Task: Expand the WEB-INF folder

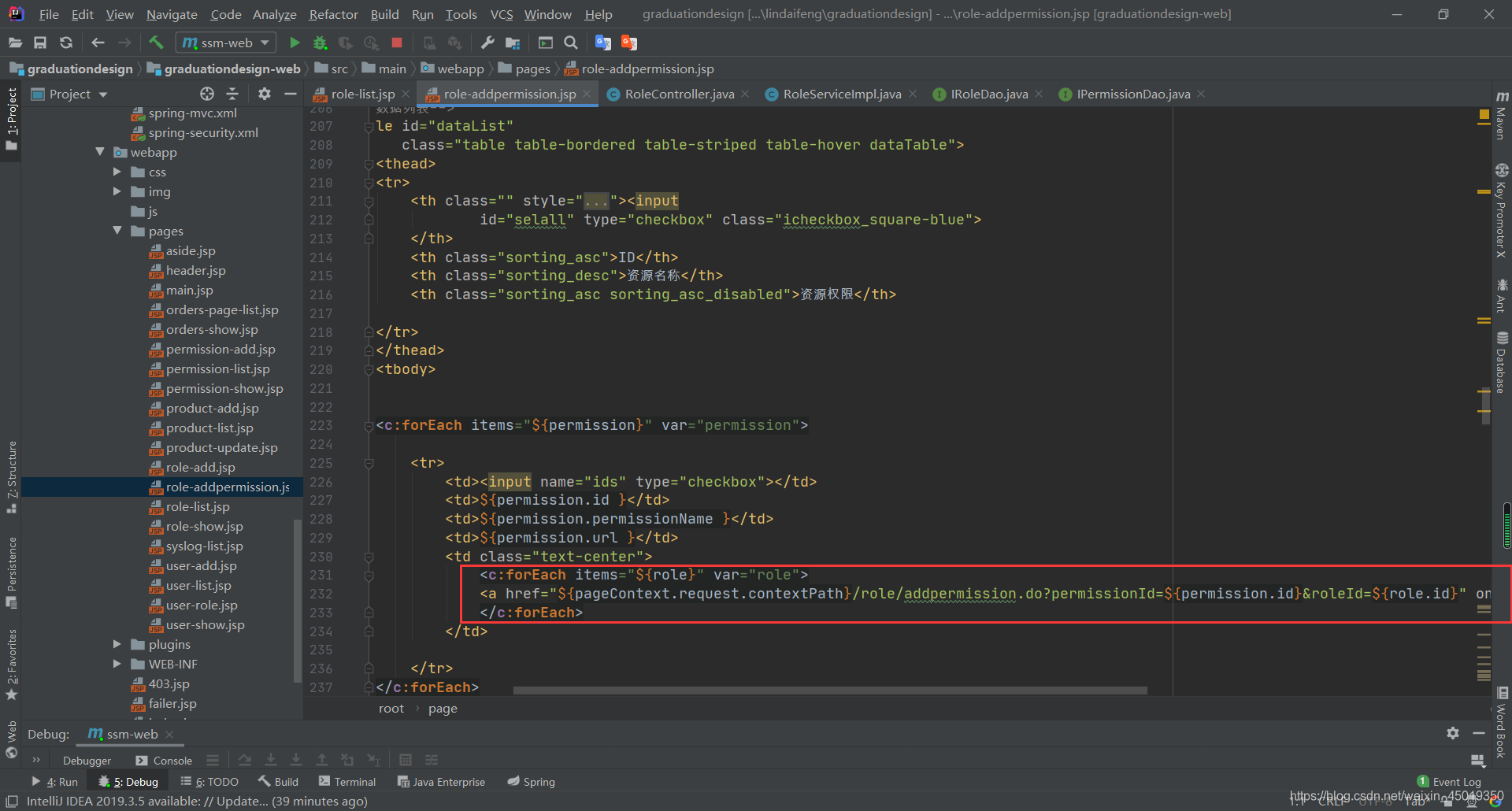Action: click(117, 664)
